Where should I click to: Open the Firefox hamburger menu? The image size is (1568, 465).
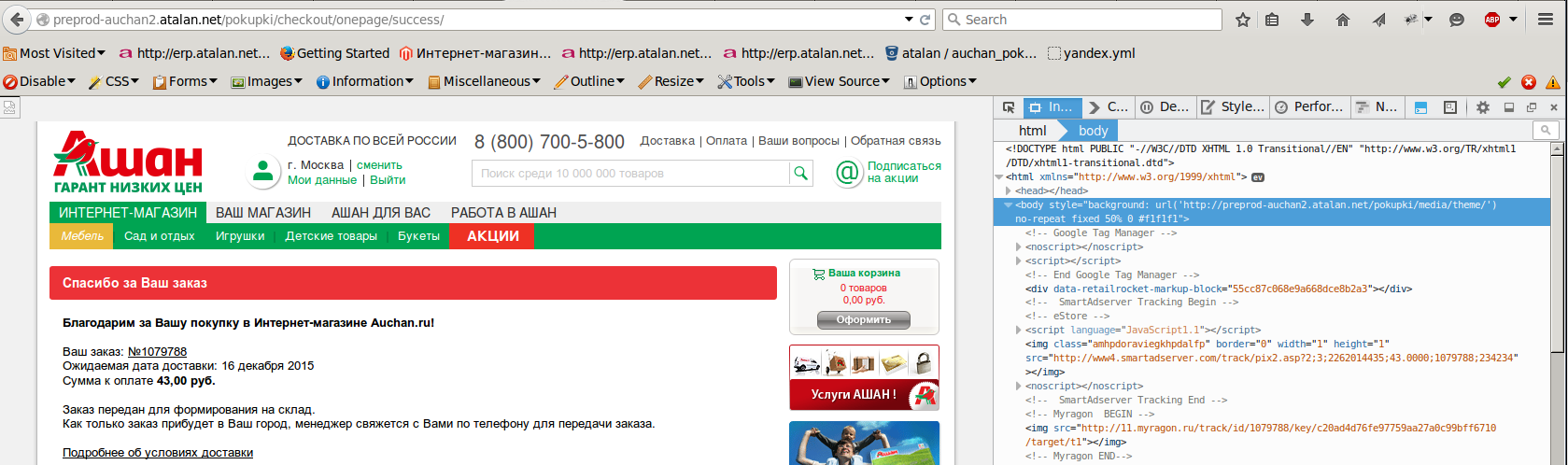point(1546,20)
